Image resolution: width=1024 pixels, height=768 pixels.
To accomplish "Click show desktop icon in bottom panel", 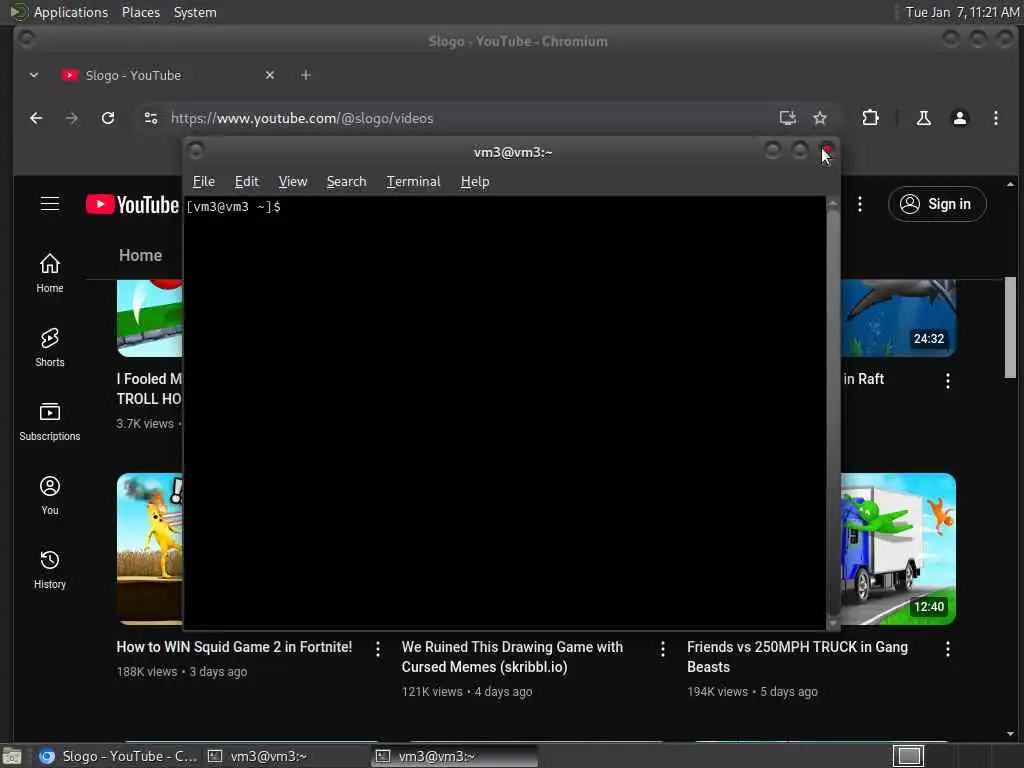I will 12,757.
